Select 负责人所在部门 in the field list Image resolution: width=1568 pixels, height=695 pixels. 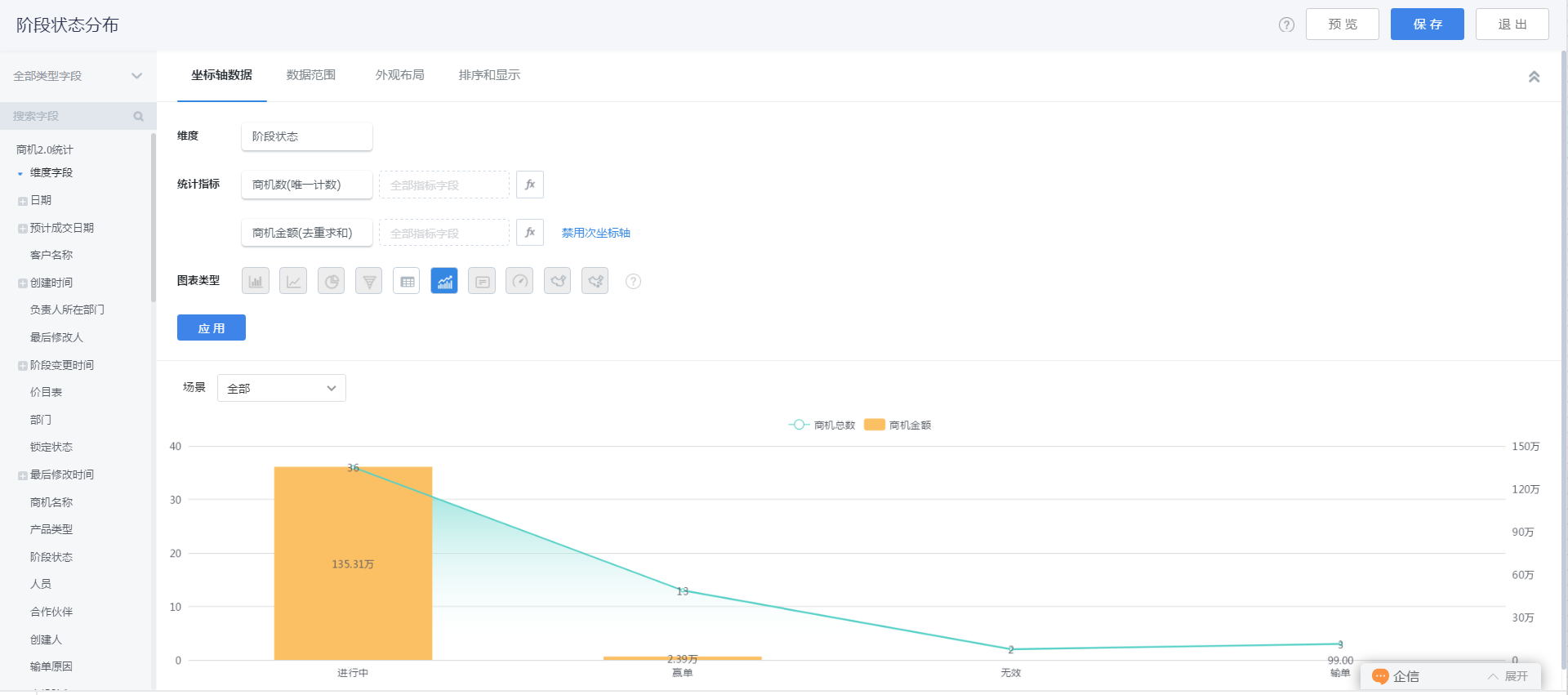(x=67, y=310)
